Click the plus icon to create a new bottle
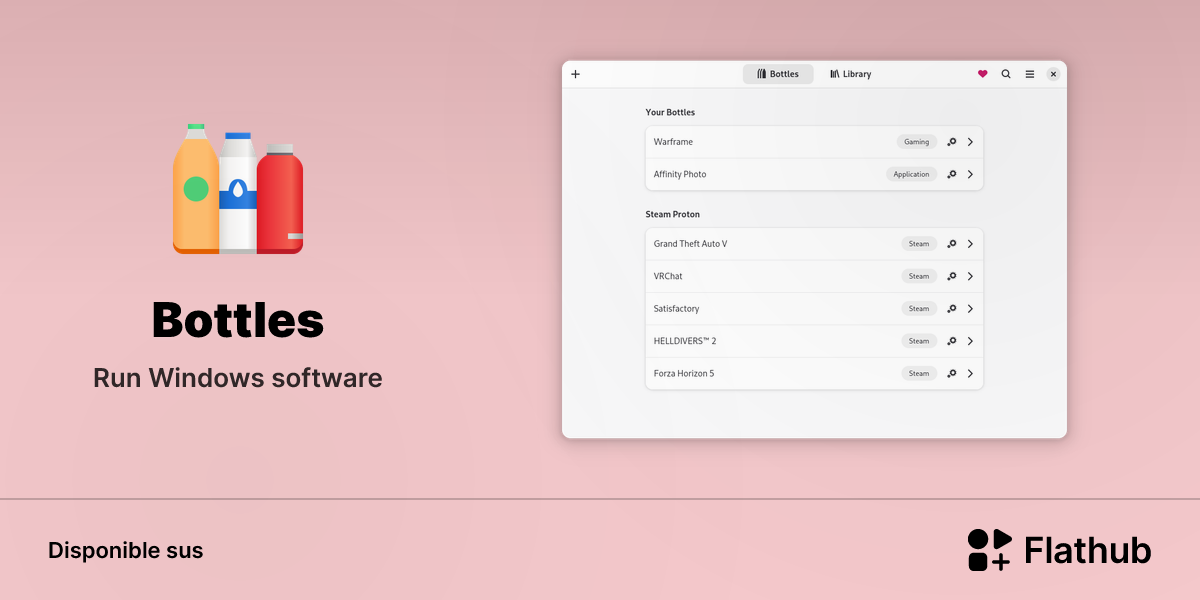Viewport: 1200px width, 600px height. (x=575, y=74)
